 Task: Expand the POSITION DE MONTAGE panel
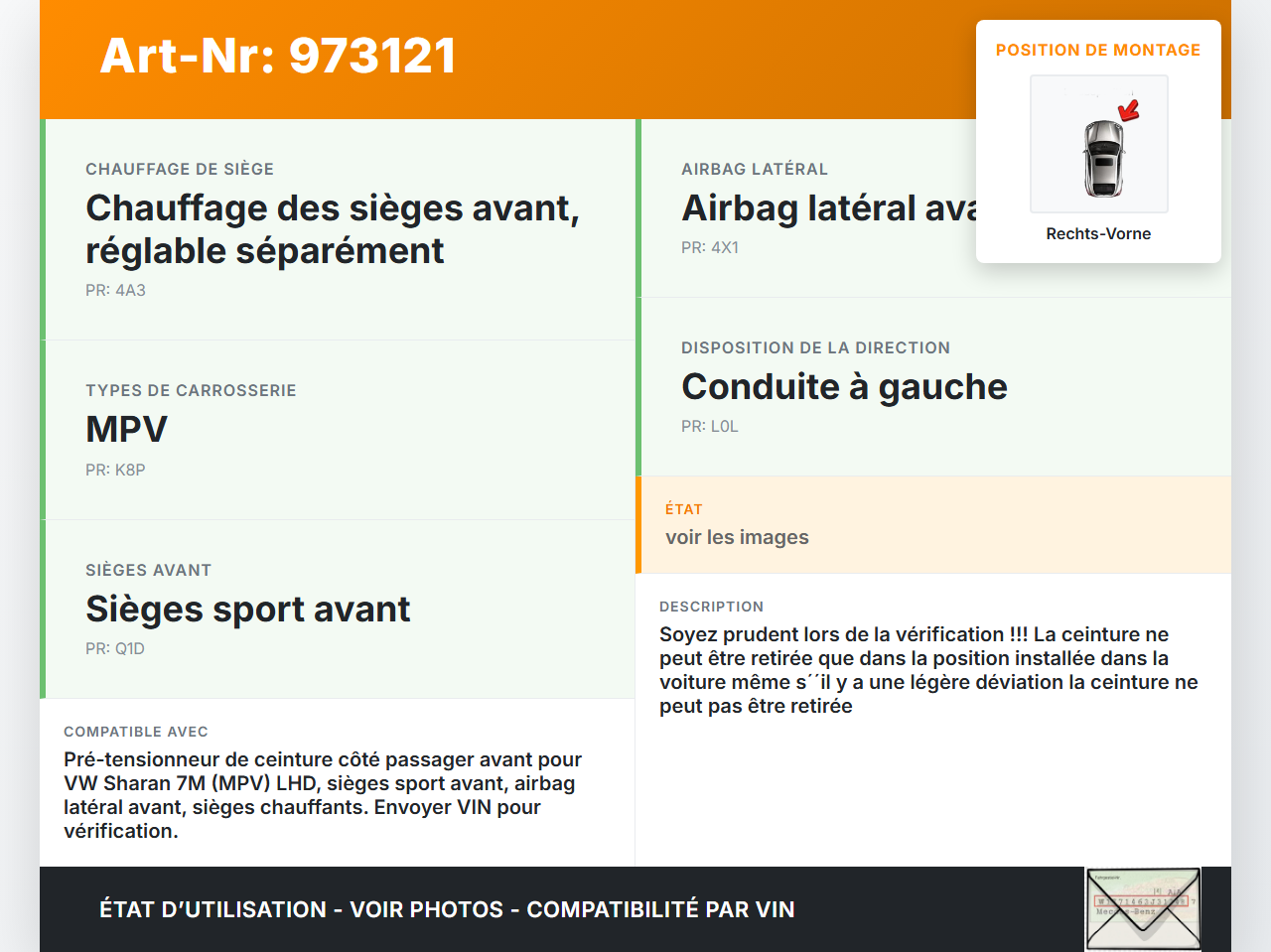1098,50
